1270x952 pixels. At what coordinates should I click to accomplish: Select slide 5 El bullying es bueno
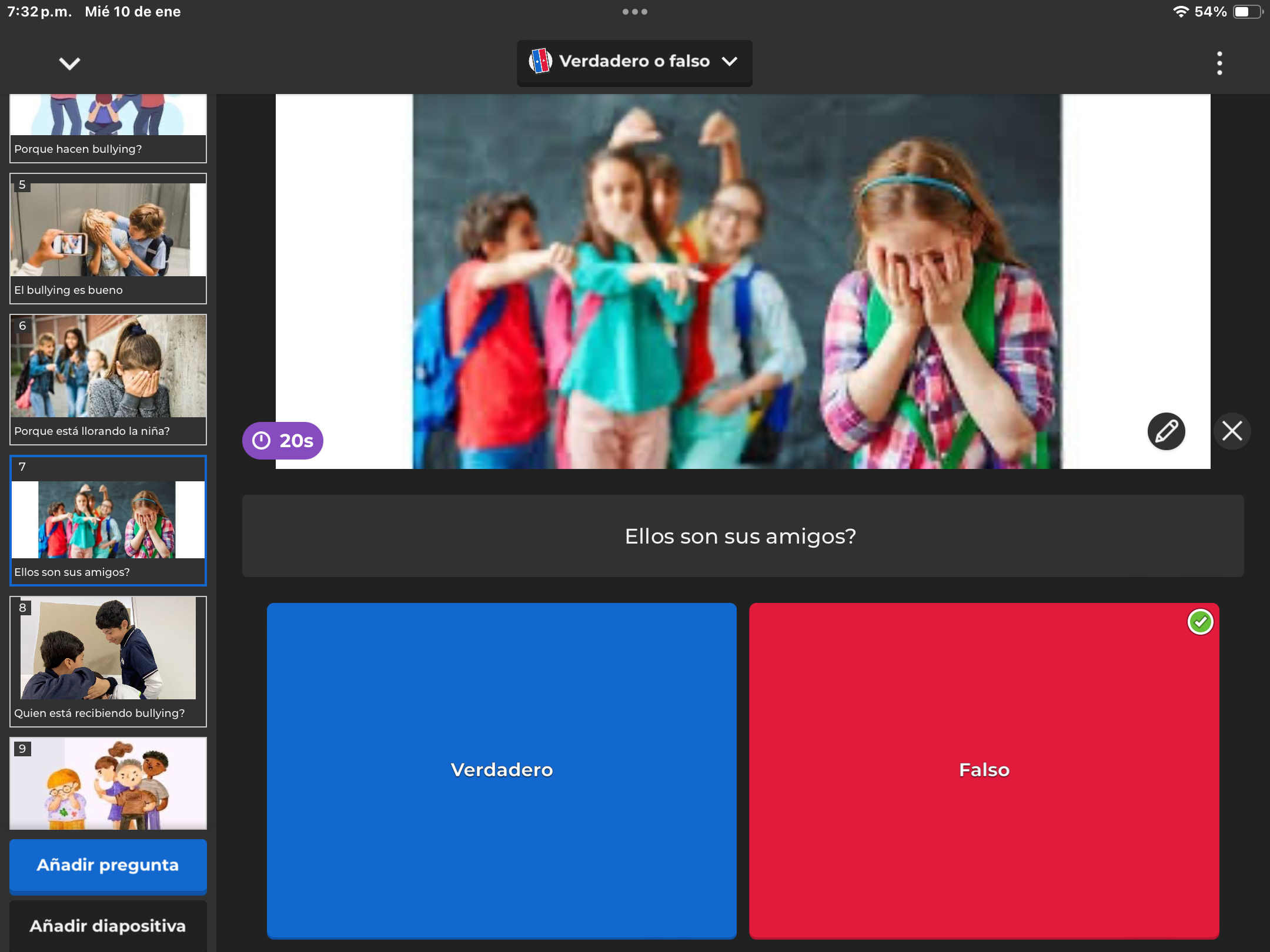pos(108,239)
